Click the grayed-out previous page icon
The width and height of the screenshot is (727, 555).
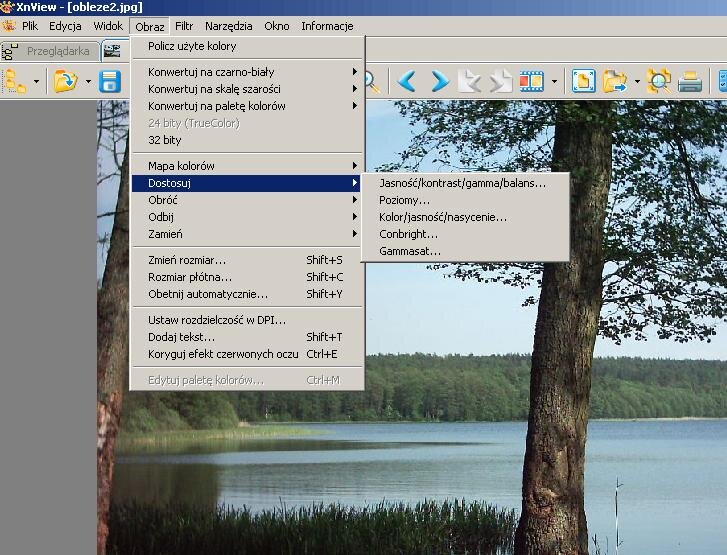(x=469, y=81)
